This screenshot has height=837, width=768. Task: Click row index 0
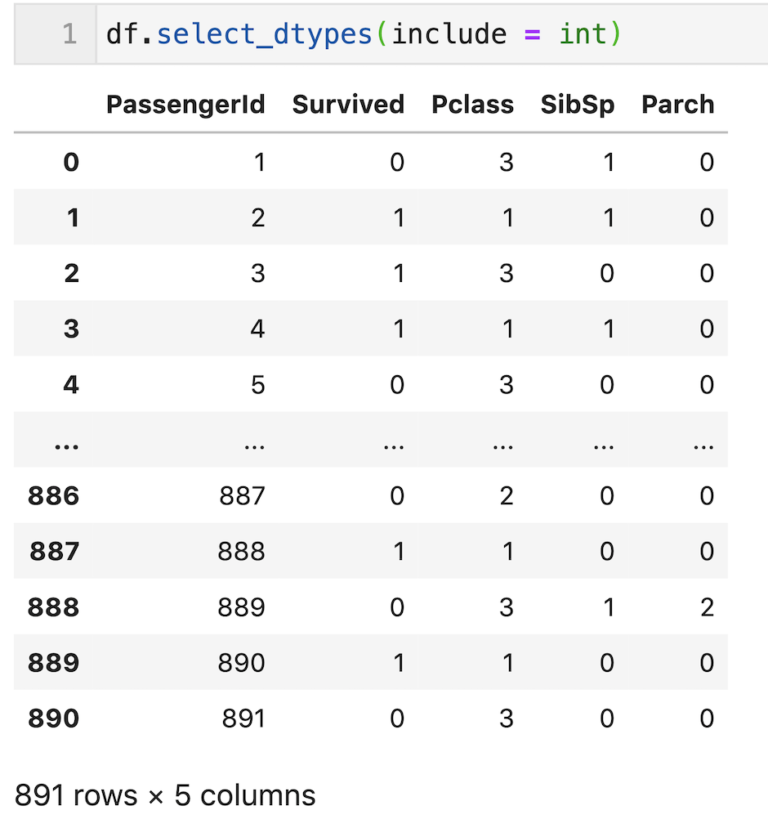point(71,162)
